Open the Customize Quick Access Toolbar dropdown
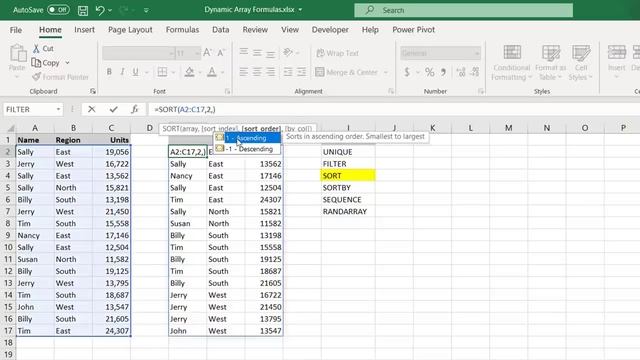Screen dimensions: 640x360 146,10
